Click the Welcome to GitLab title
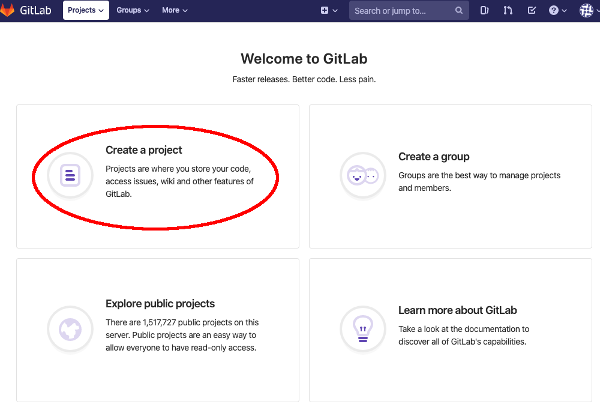This screenshot has height=413, width=600. 304,59
